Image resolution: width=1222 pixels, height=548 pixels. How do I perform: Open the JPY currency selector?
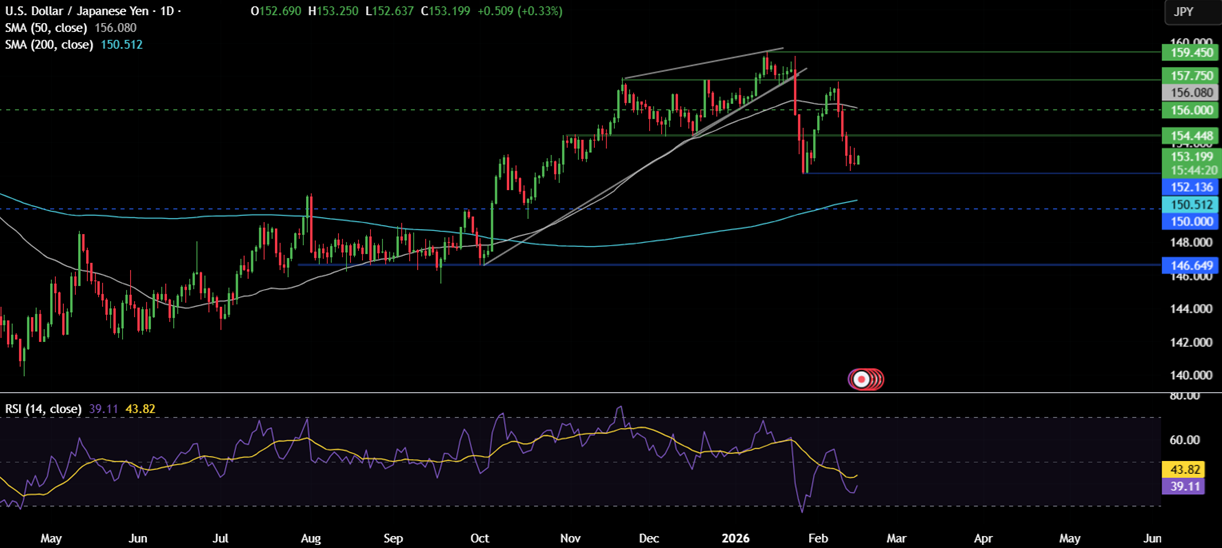pos(1183,12)
